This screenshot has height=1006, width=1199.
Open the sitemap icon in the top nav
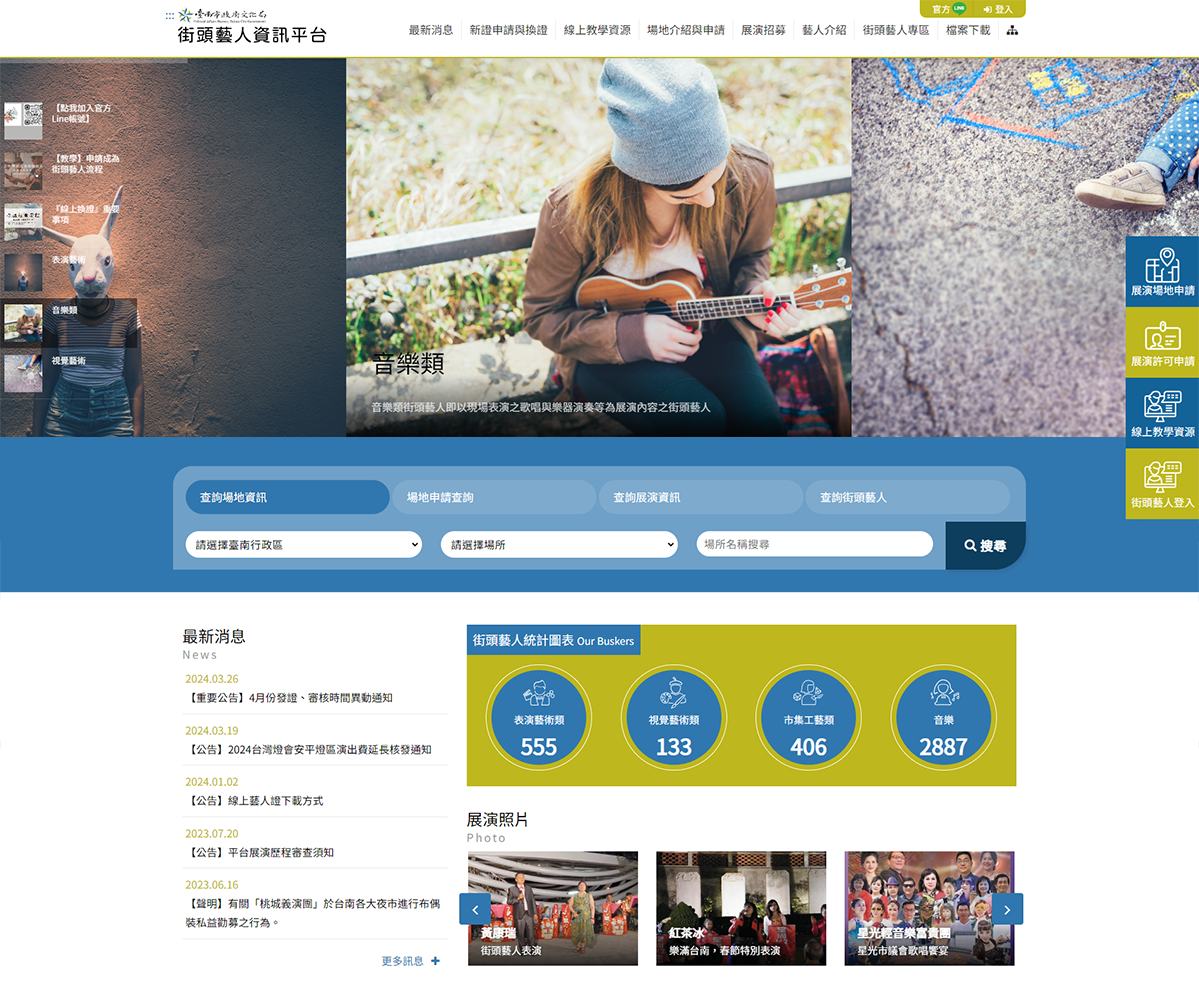click(1012, 31)
